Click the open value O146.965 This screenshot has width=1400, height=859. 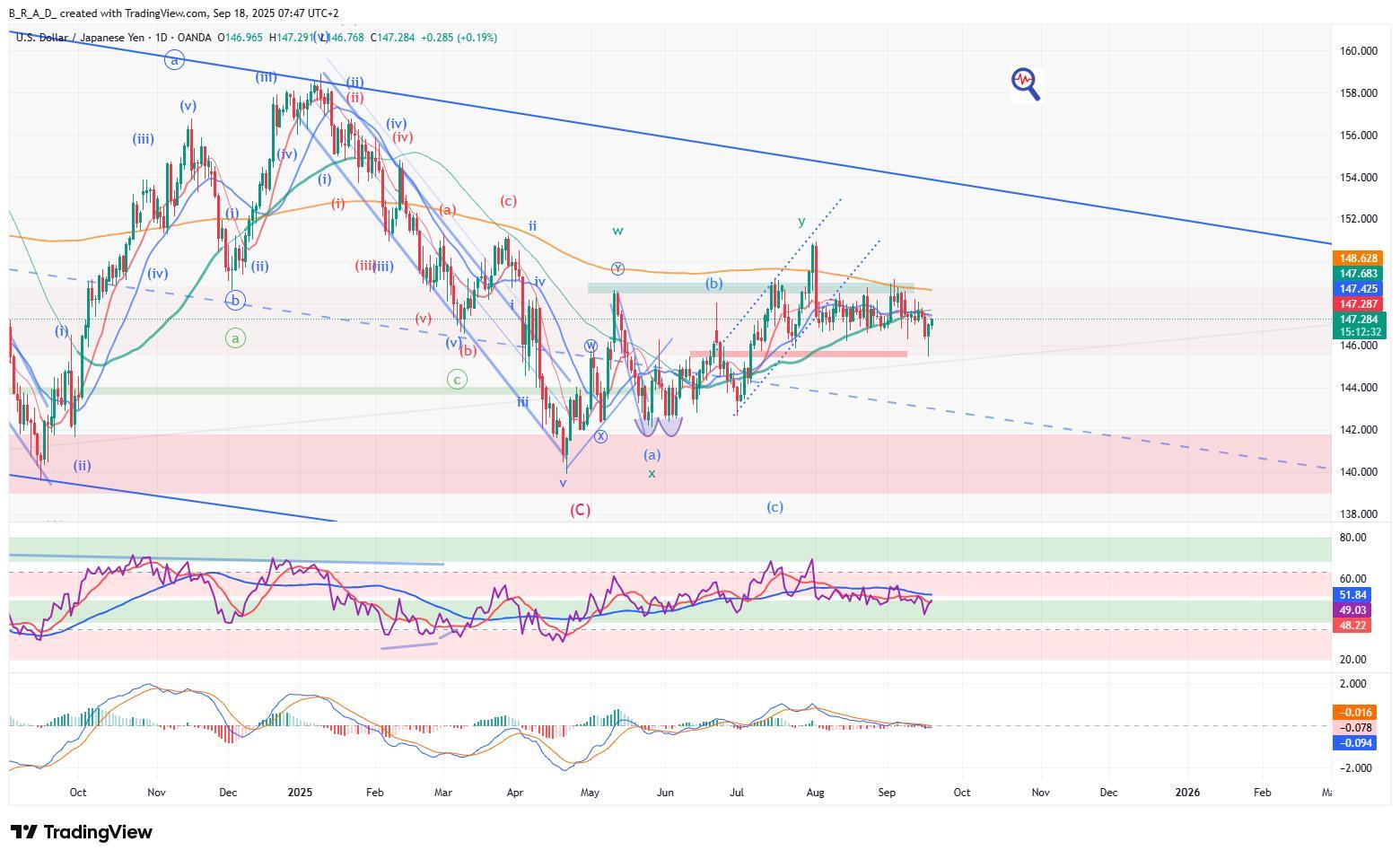[241, 38]
